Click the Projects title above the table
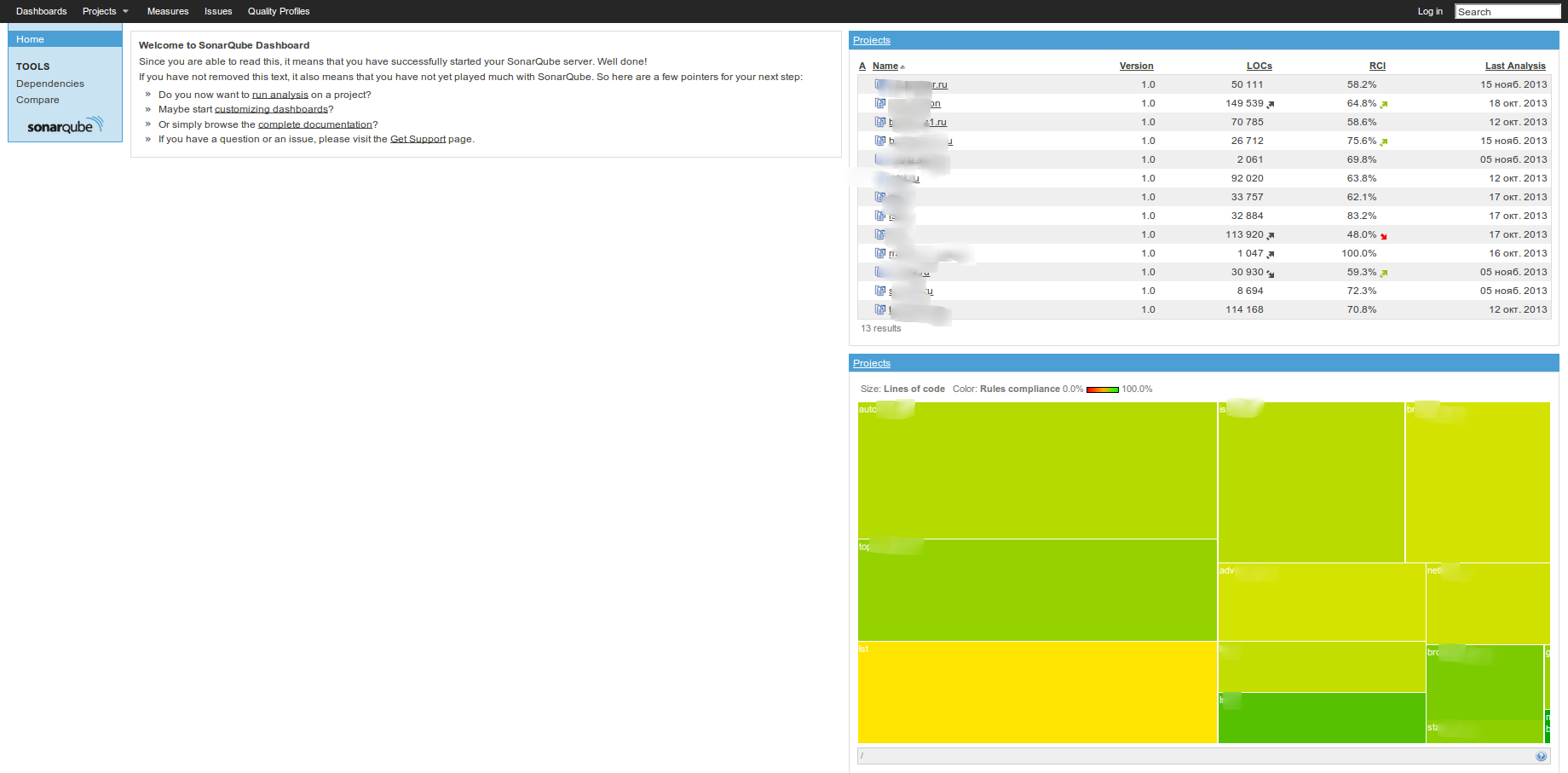1568x773 pixels. coord(872,40)
